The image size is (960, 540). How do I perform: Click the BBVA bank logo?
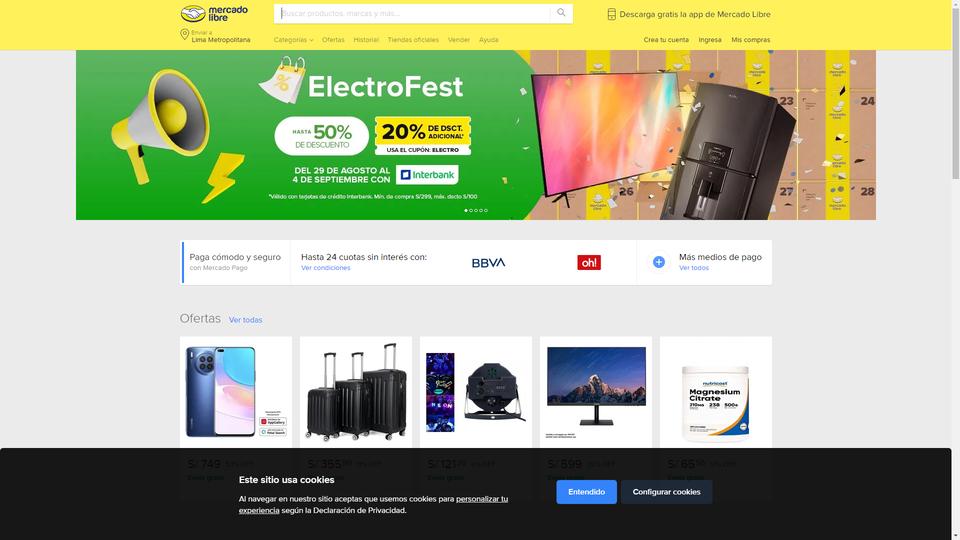tap(489, 263)
